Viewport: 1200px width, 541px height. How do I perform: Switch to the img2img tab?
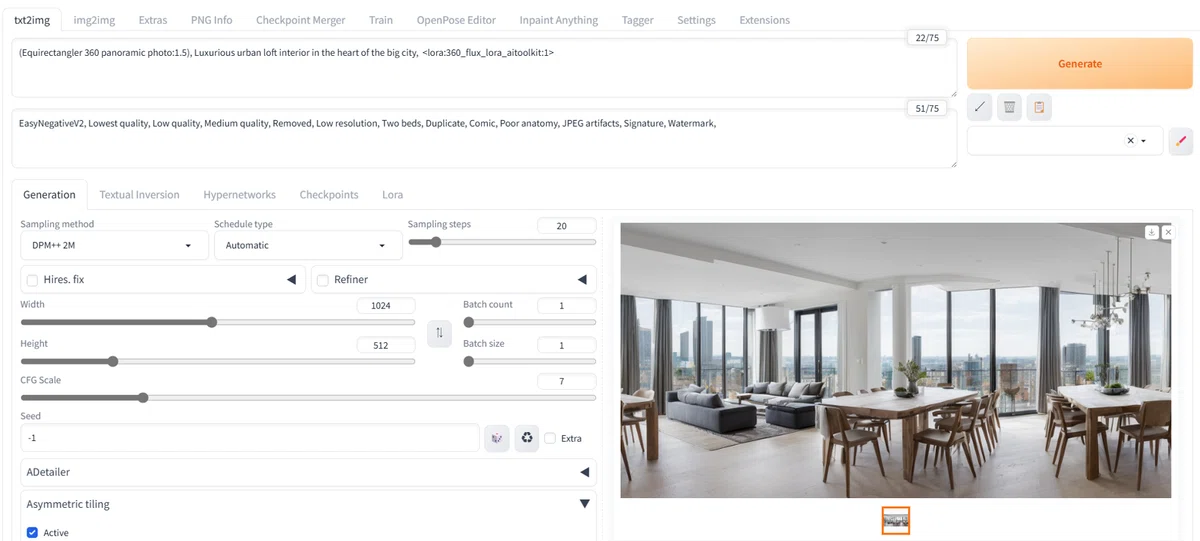point(94,20)
